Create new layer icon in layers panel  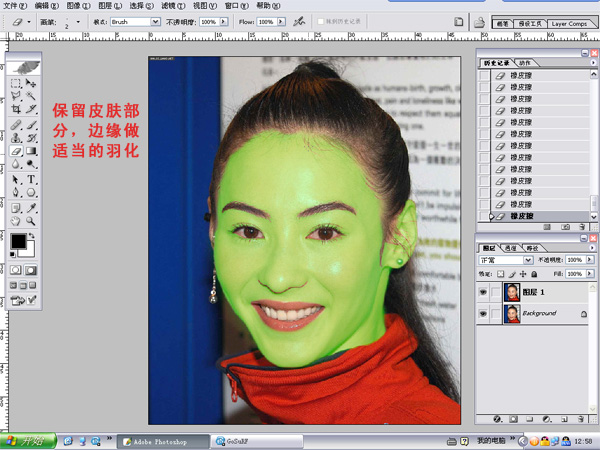coord(564,419)
